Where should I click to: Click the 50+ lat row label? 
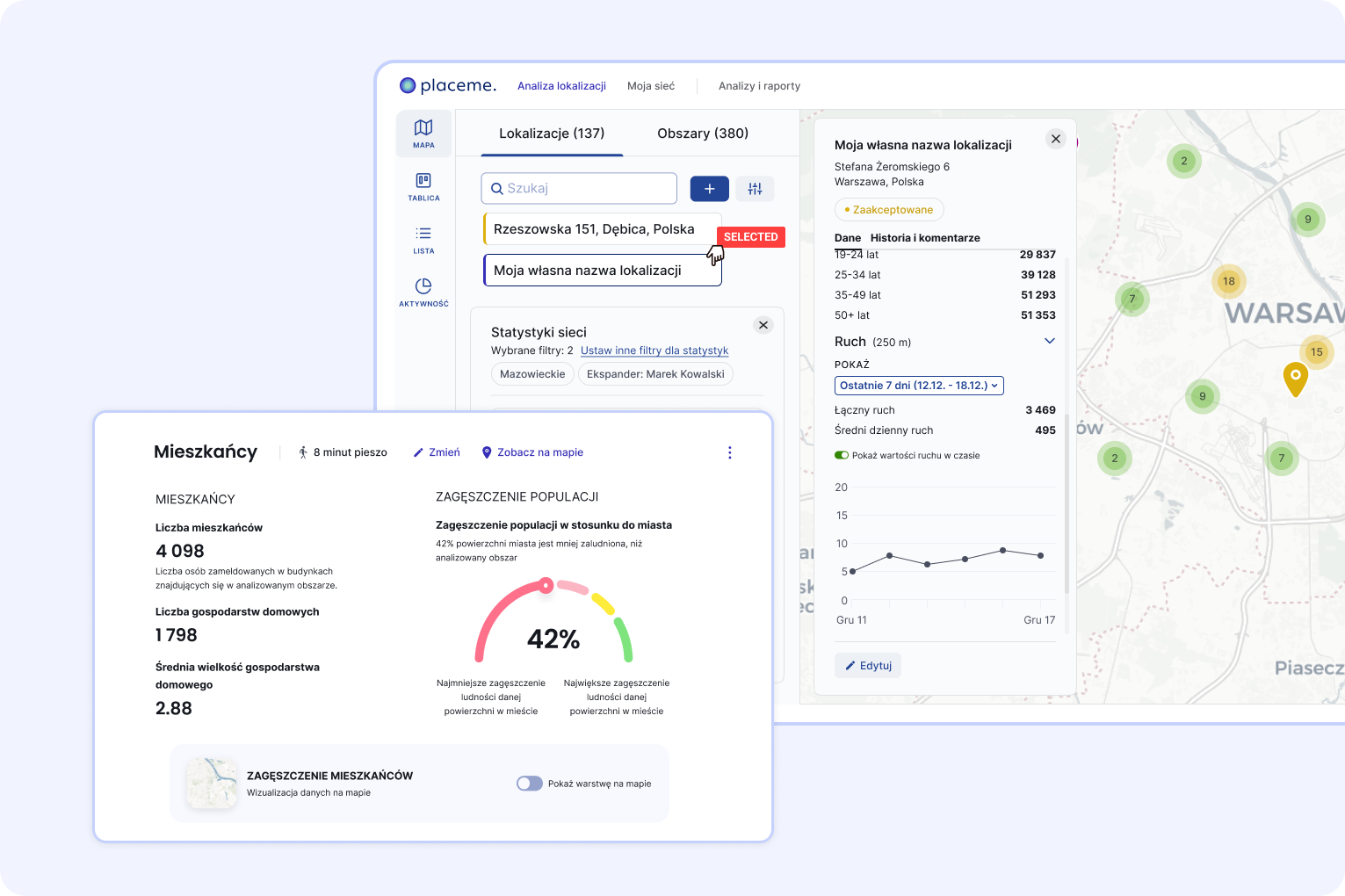tap(852, 315)
